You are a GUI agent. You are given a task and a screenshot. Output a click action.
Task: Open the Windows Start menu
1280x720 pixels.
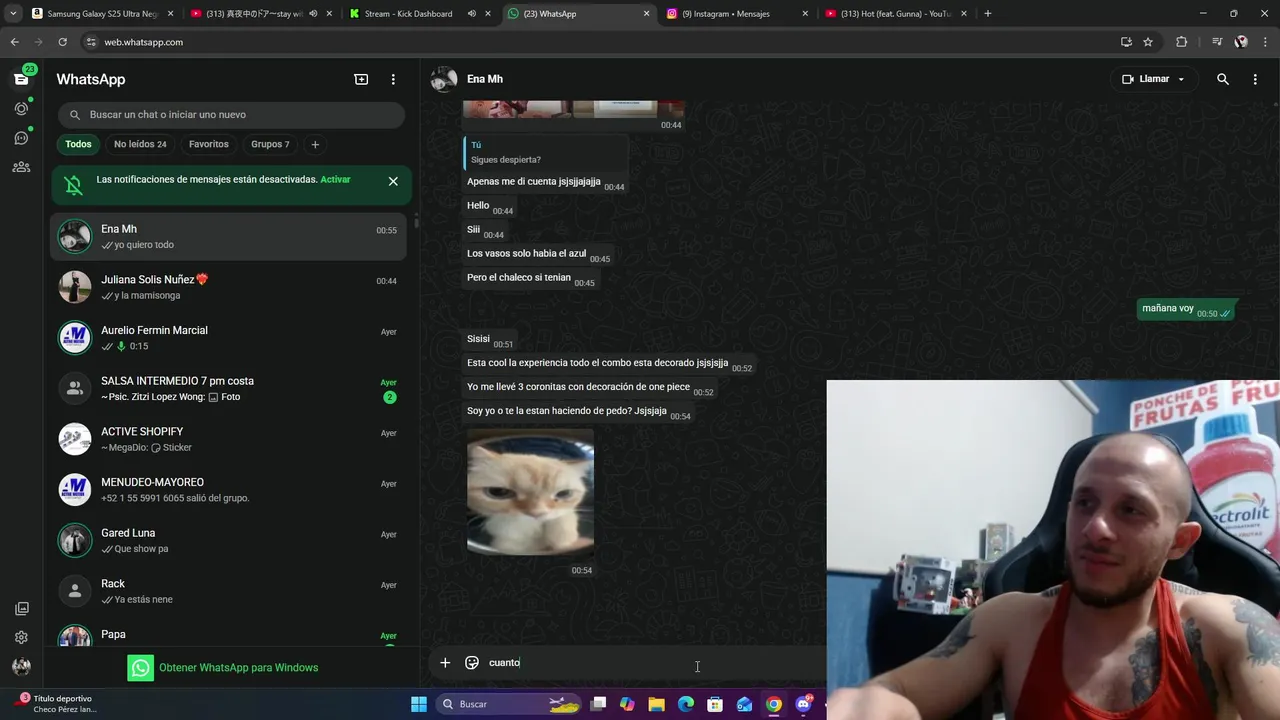[x=419, y=704]
